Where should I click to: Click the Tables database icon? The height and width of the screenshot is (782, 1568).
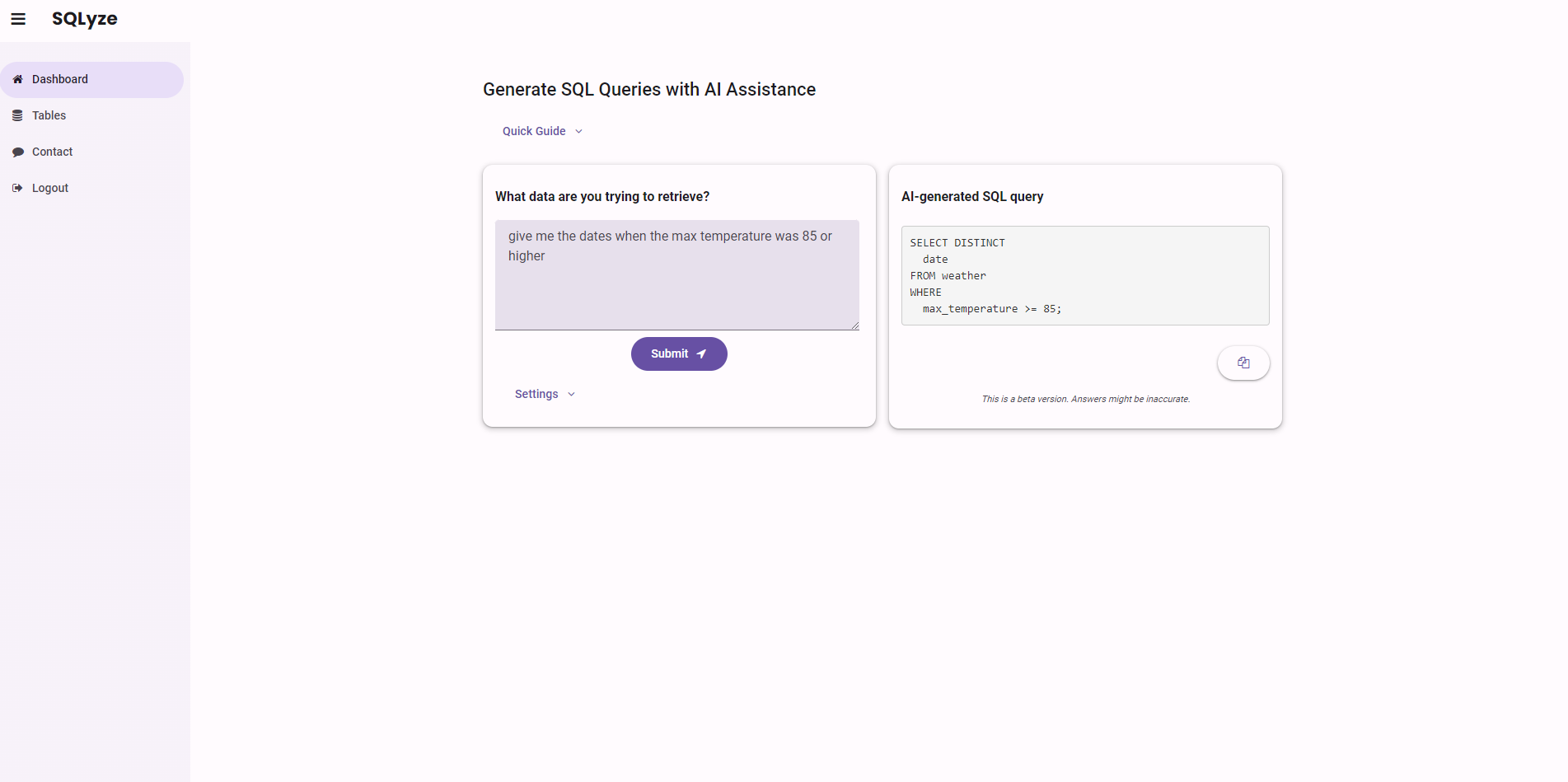click(17, 115)
